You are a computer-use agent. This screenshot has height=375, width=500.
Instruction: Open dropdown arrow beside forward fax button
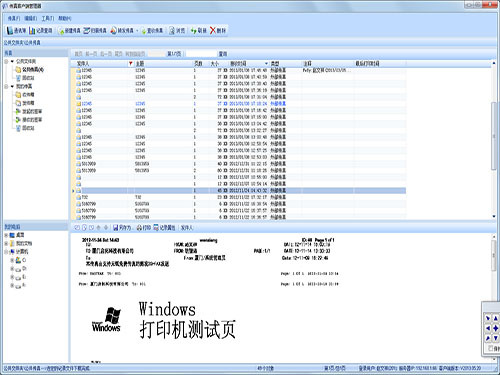tap(137, 31)
